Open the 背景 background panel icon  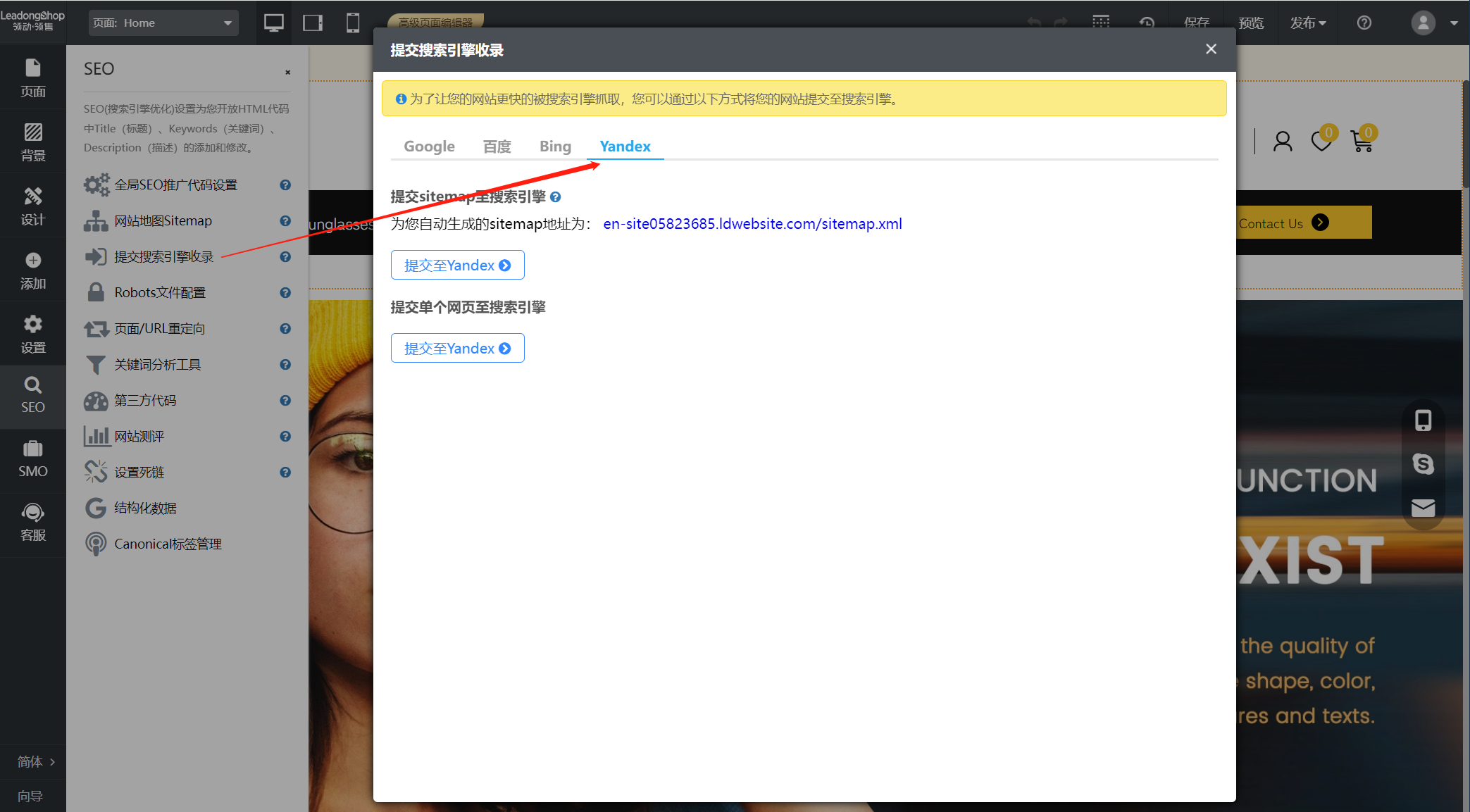pyautogui.click(x=32, y=141)
